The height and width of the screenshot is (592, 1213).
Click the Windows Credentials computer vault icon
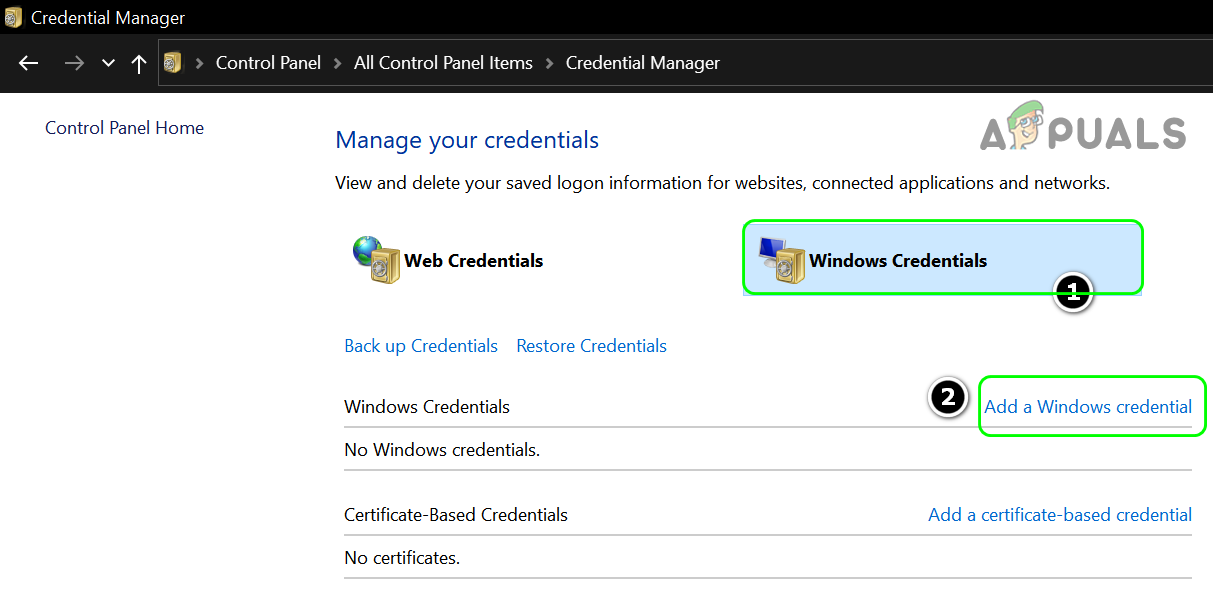click(x=782, y=260)
